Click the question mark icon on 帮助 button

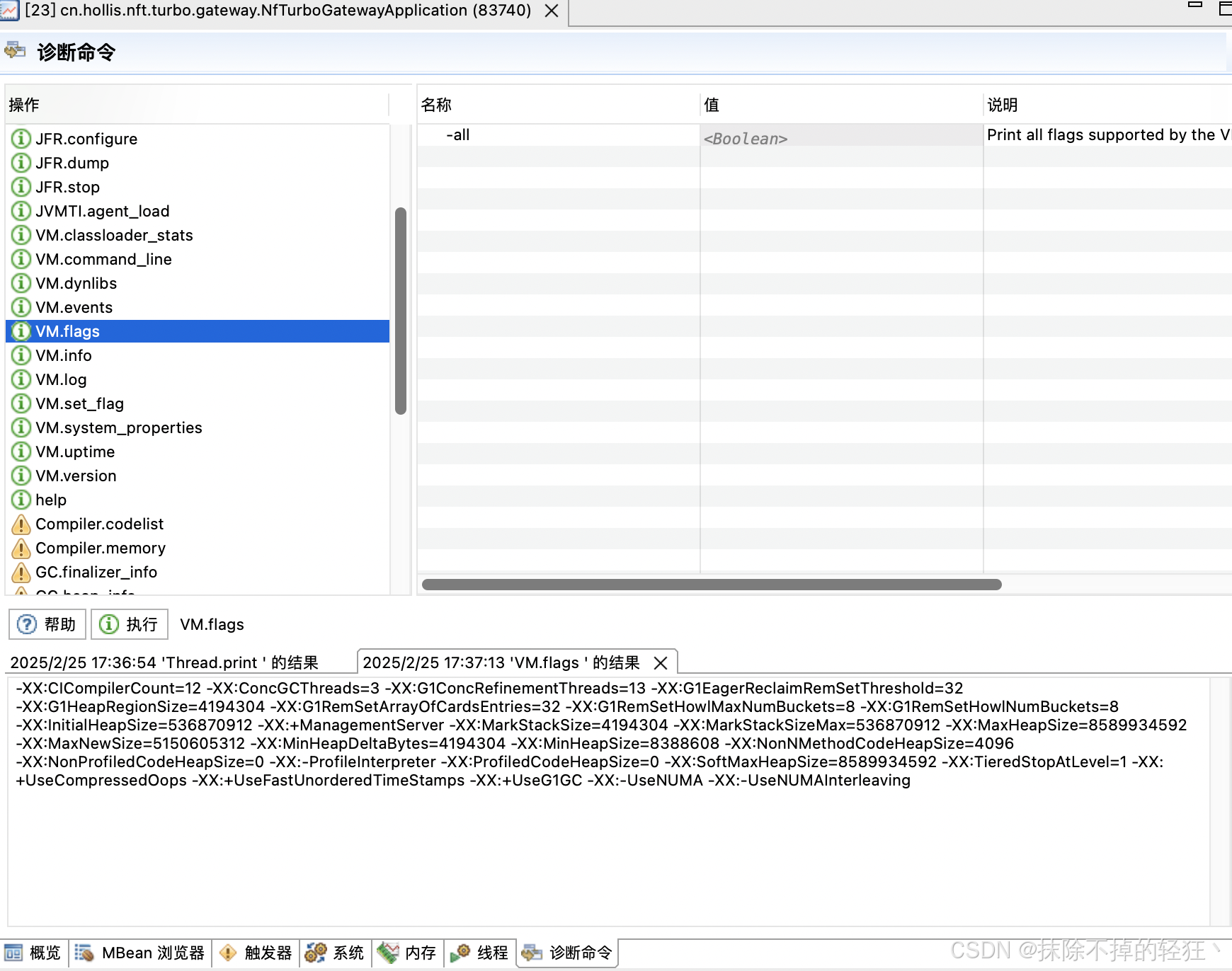26,624
